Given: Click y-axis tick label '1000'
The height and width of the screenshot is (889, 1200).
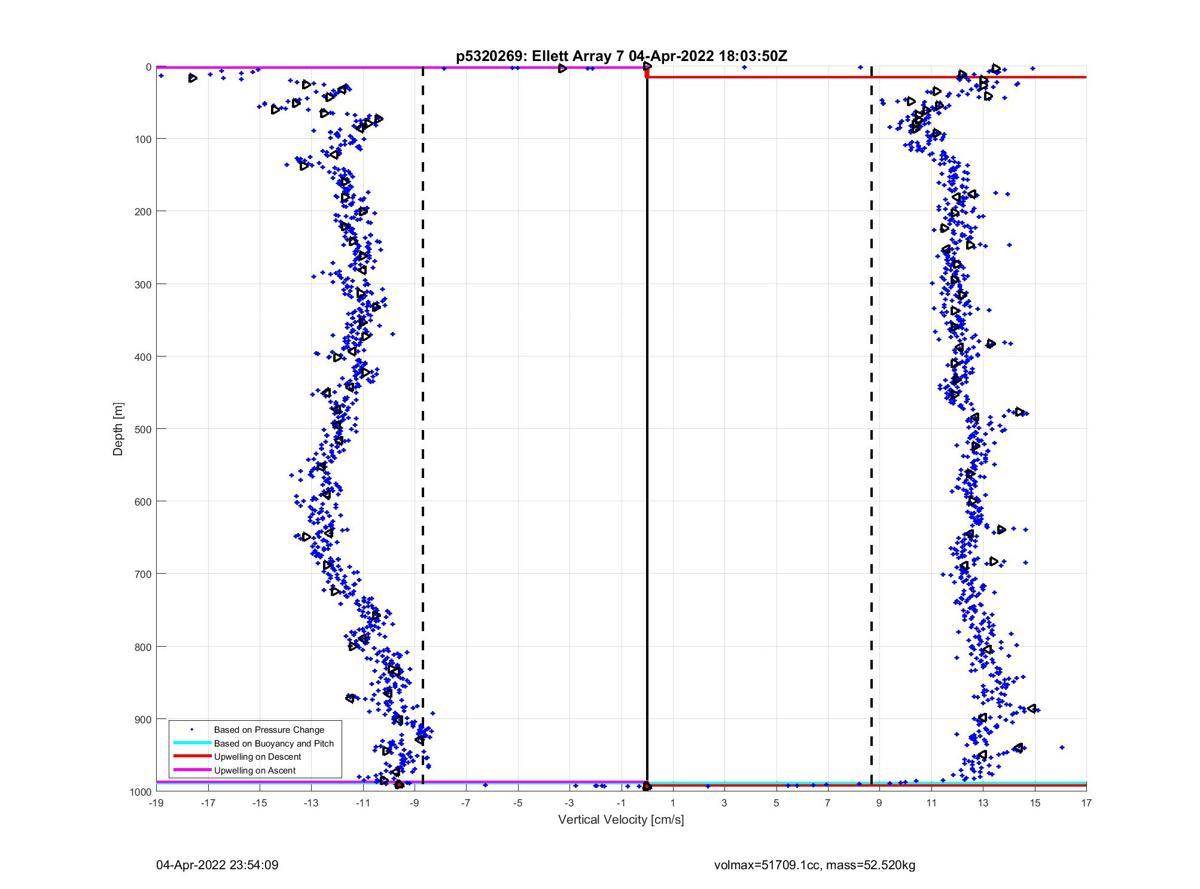Looking at the screenshot, I should (140, 792).
